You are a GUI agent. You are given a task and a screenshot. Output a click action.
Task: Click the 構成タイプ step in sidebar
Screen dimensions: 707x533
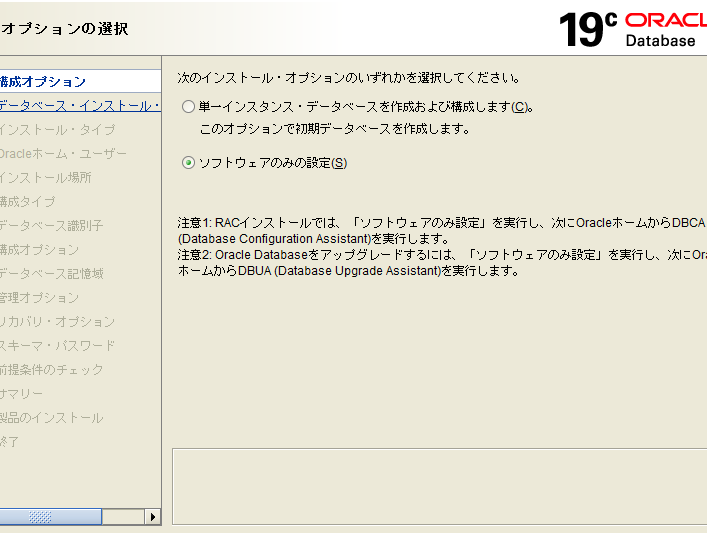pos(28,202)
